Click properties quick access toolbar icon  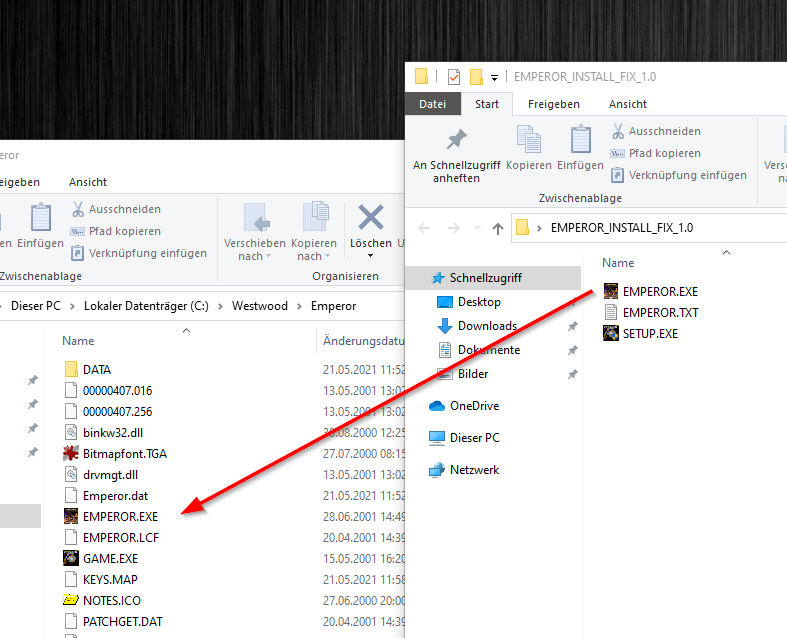(454, 77)
